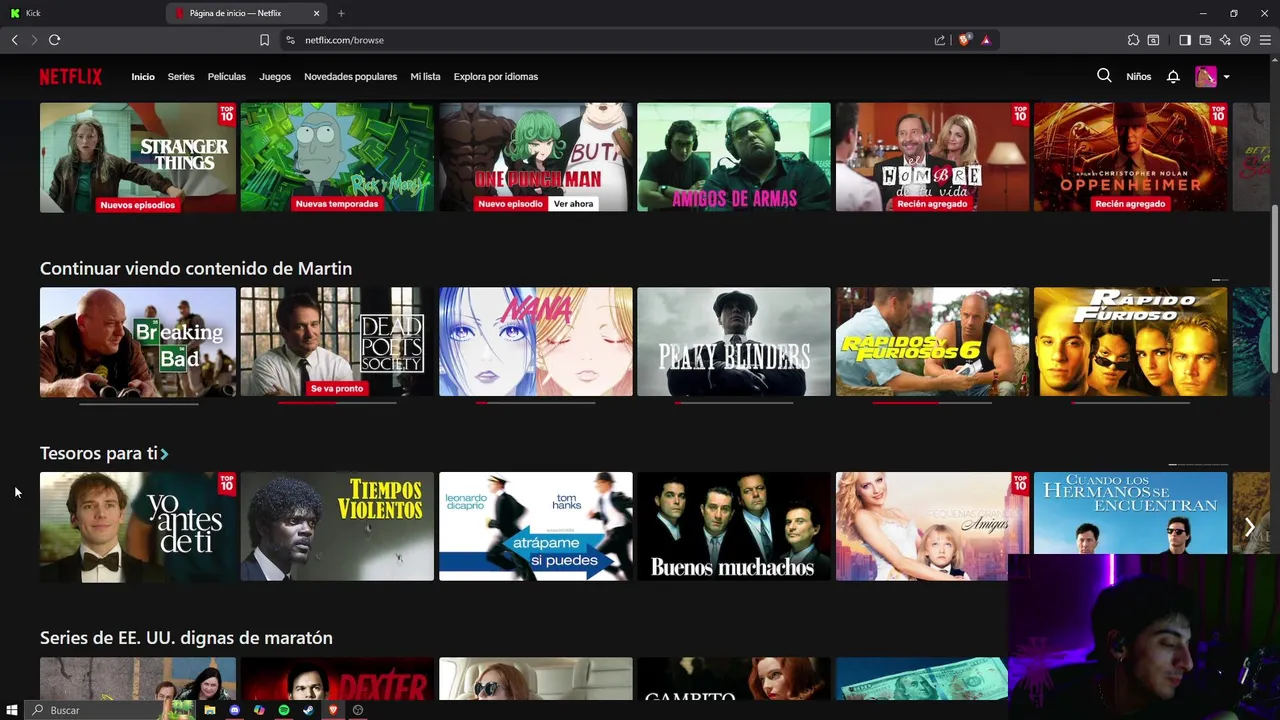
Task: Continue watching Nana
Action: (x=536, y=342)
